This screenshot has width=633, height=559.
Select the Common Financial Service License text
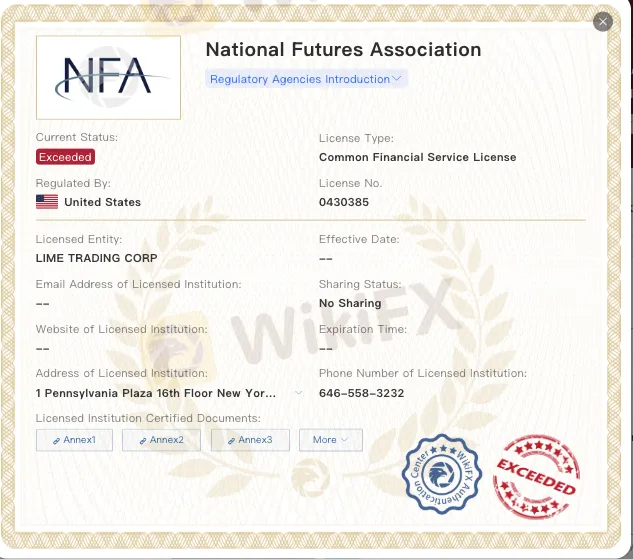pos(417,157)
